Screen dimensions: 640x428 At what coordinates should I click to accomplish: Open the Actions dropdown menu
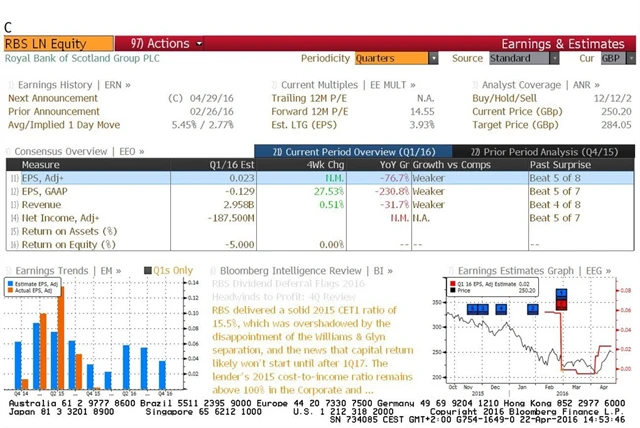(x=160, y=44)
